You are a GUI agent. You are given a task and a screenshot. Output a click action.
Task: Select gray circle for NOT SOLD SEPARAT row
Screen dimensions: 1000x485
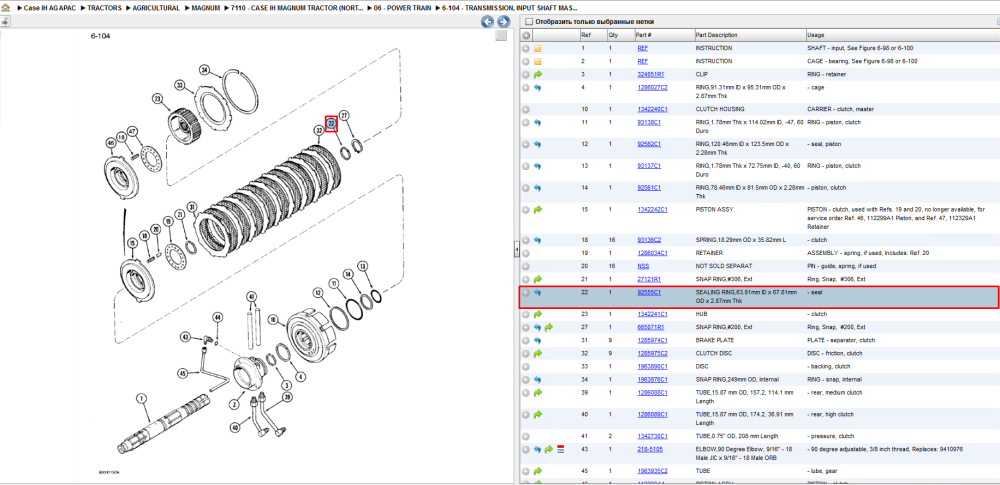(526, 266)
